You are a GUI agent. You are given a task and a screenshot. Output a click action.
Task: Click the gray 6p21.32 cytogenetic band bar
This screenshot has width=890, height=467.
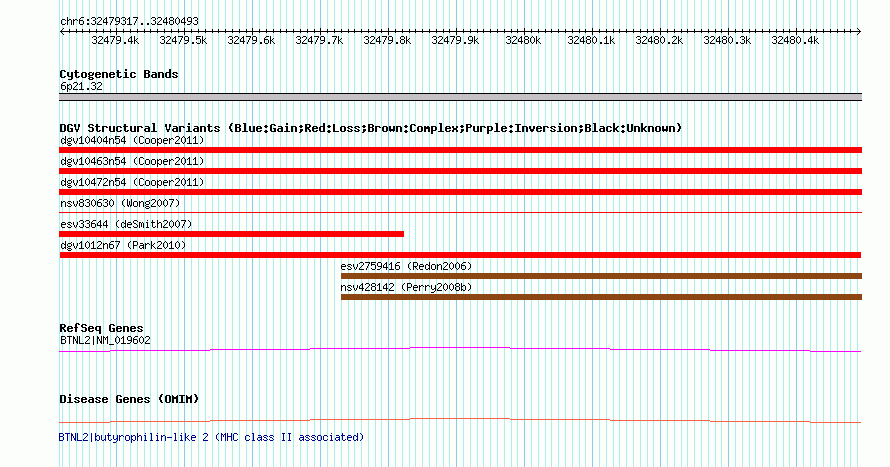(x=460, y=97)
